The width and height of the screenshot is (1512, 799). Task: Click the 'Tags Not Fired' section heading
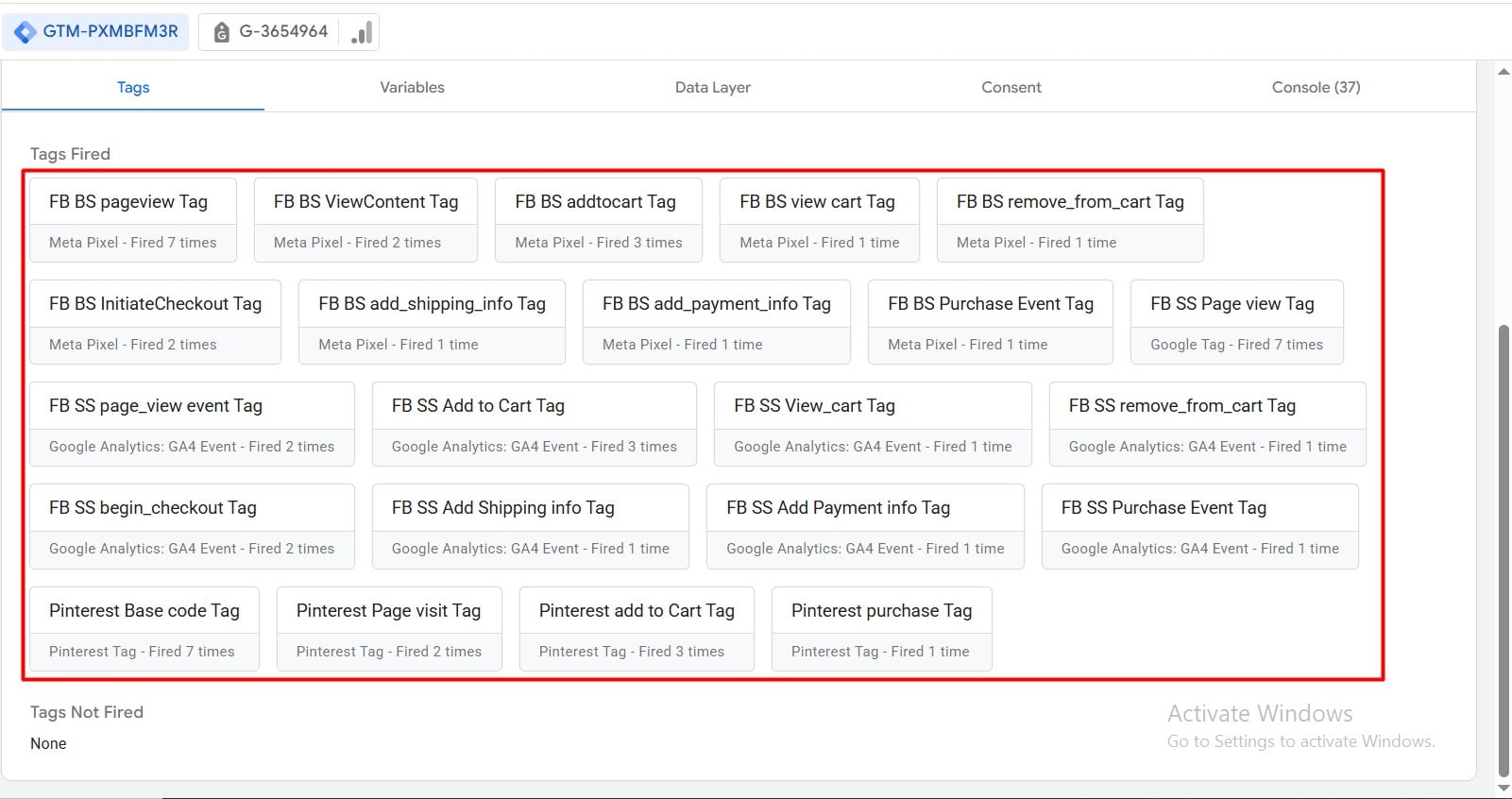[87, 712]
